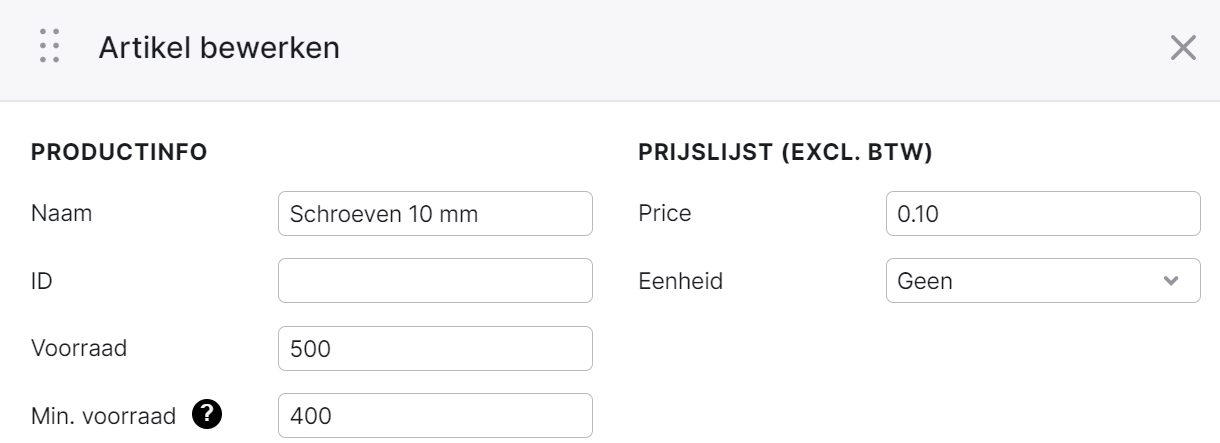The height and width of the screenshot is (443, 1220).
Task: Grab the dotted drag handle icon
Action: (x=49, y=47)
